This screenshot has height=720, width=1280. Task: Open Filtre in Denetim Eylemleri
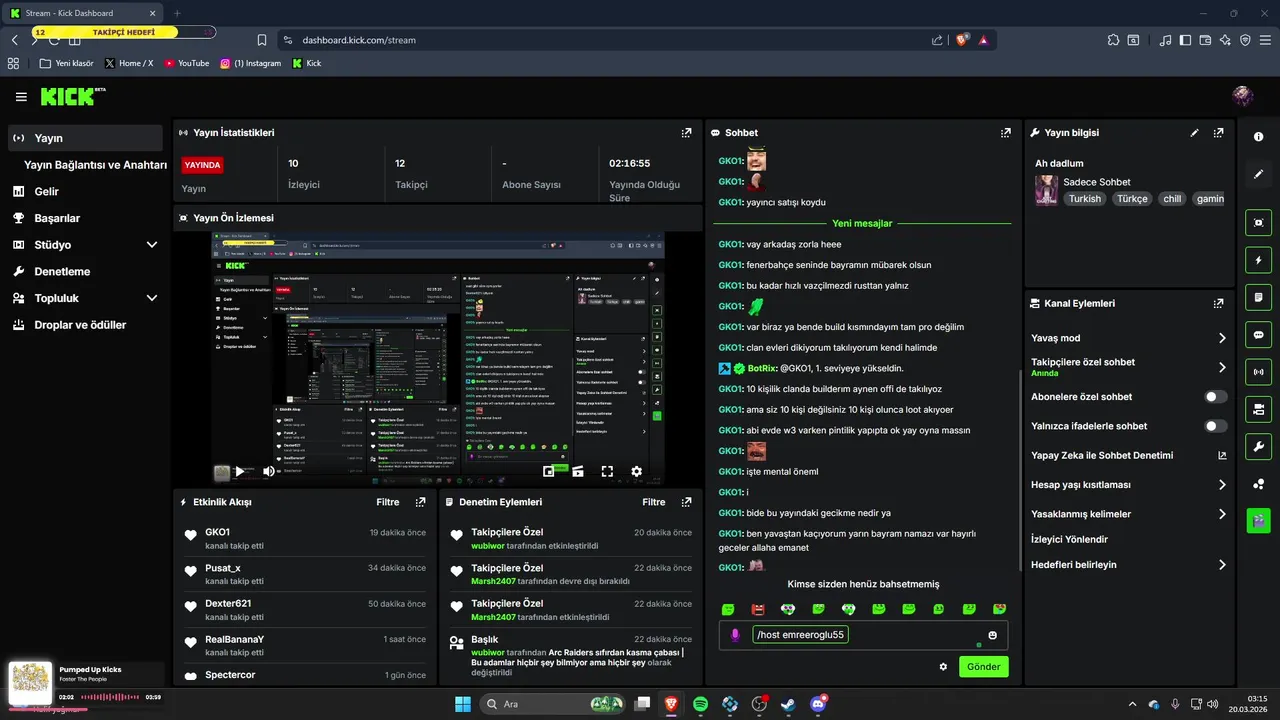click(x=654, y=502)
